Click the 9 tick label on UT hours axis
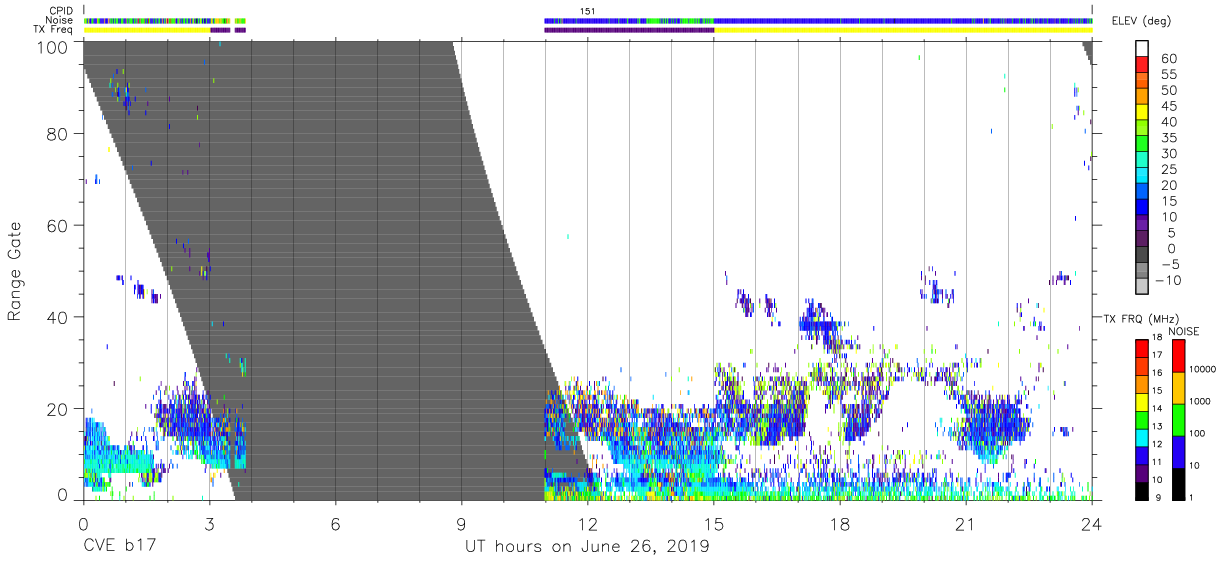This screenshot has height=567, width=1228. point(461,524)
